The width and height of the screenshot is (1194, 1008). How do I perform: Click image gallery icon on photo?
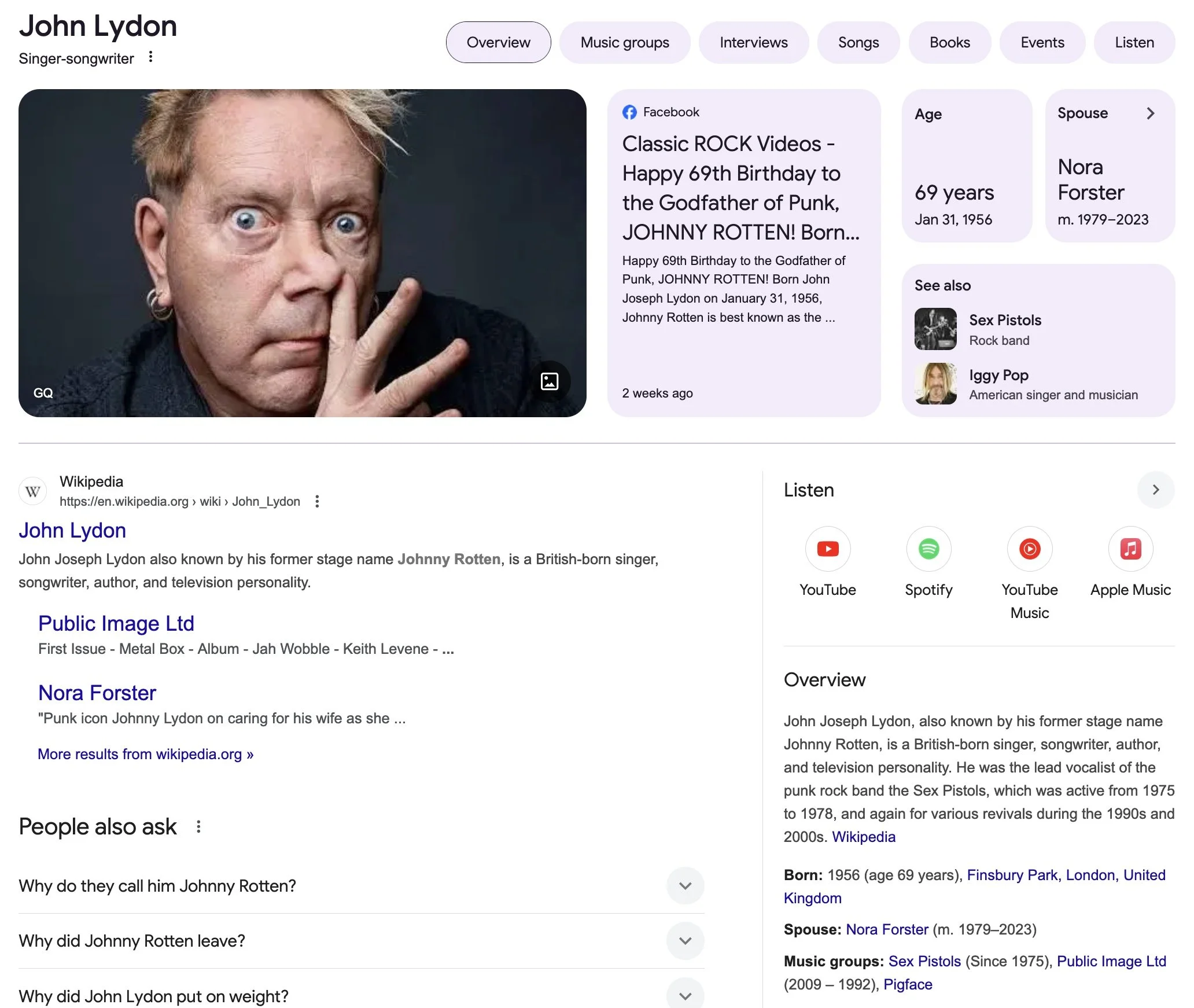(x=549, y=381)
